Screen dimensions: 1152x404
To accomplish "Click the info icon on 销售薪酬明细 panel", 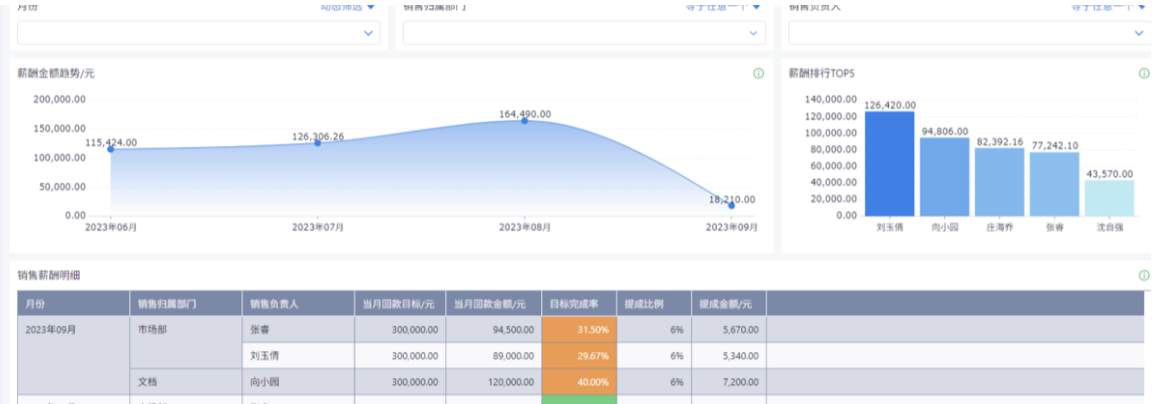I will pos(1144,275).
